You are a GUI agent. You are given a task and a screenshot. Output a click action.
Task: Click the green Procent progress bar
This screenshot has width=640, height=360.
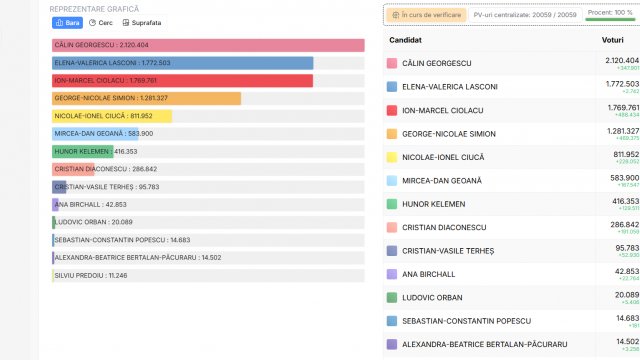(610, 19)
